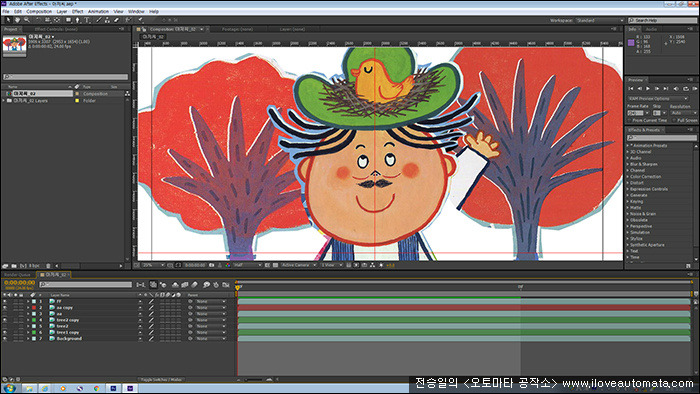Select the Selection arrow tool
Viewport: 700px width, 394px height.
point(8,20)
